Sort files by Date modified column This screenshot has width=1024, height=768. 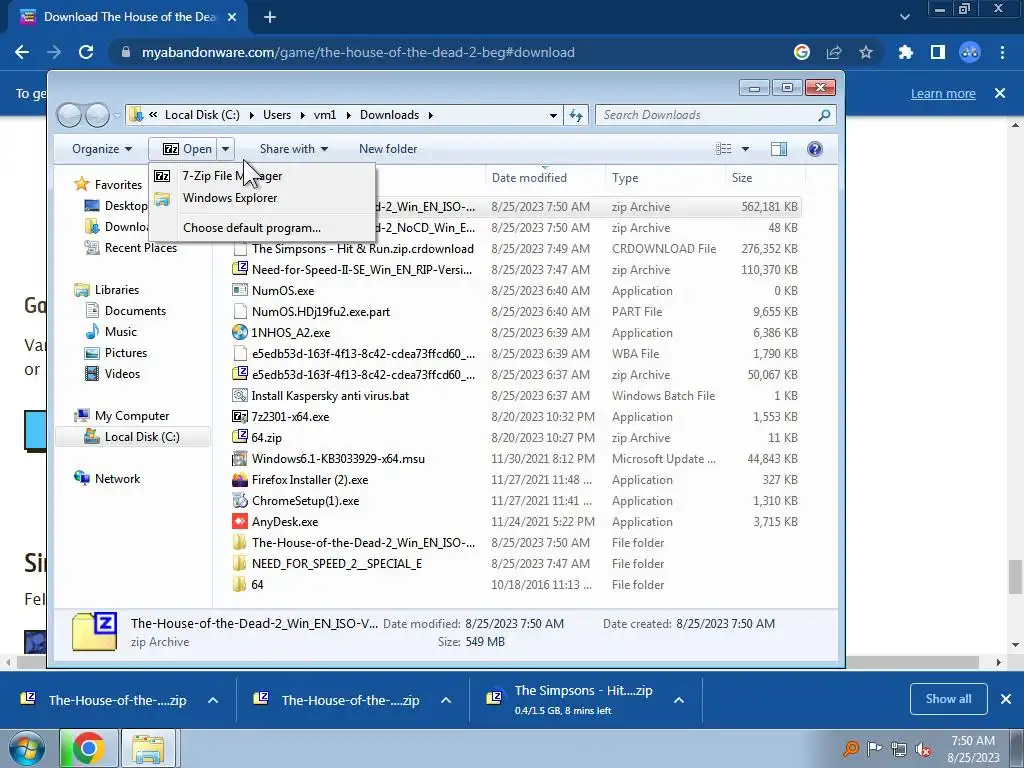click(529, 178)
